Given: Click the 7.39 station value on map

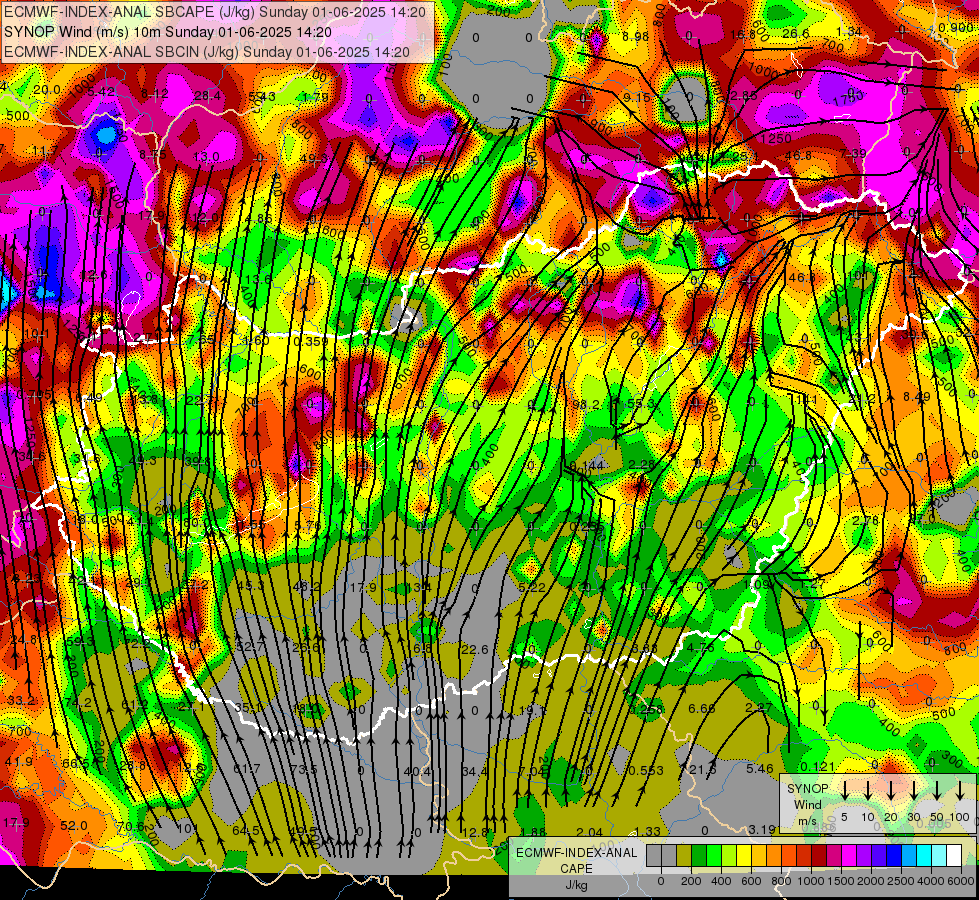Looking at the screenshot, I should (853, 154).
